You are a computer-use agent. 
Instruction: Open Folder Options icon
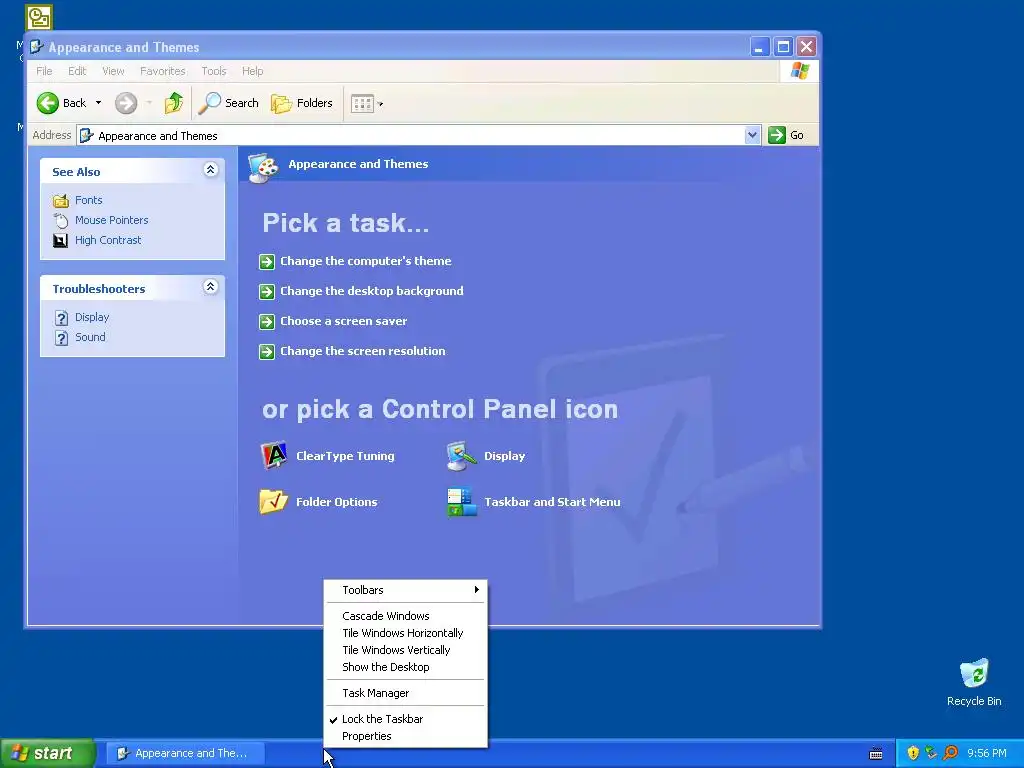[x=274, y=502]
